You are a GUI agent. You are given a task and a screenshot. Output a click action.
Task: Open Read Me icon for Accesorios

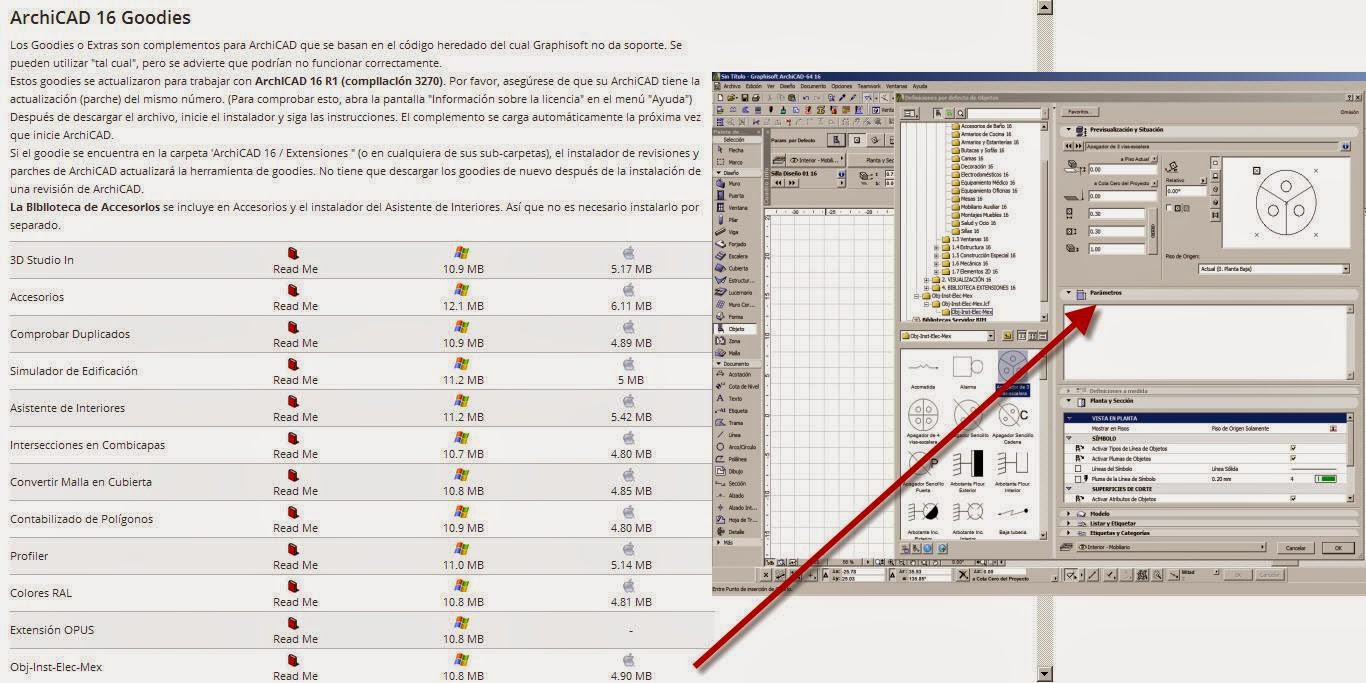(x=293, y=291)
